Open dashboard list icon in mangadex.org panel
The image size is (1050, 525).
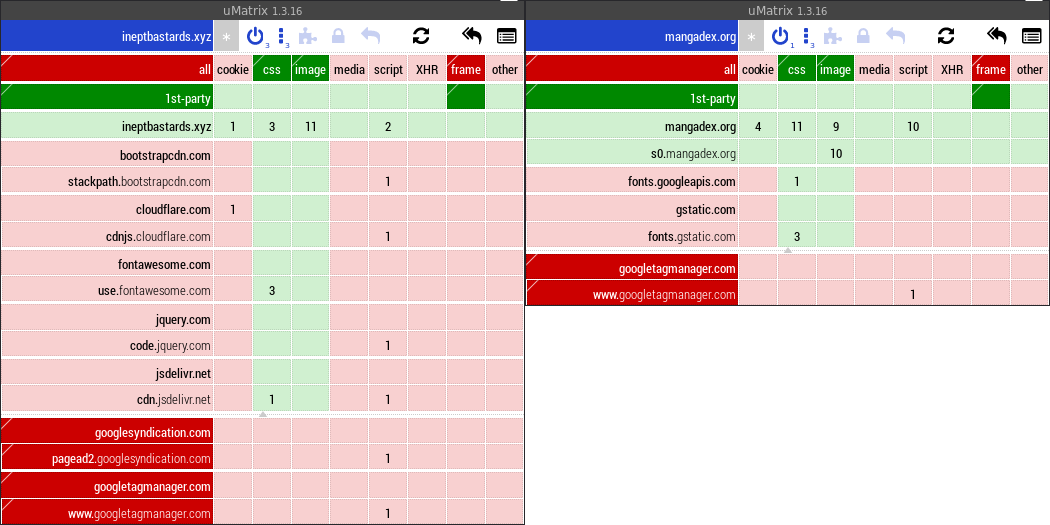[x=1032, y=36]
